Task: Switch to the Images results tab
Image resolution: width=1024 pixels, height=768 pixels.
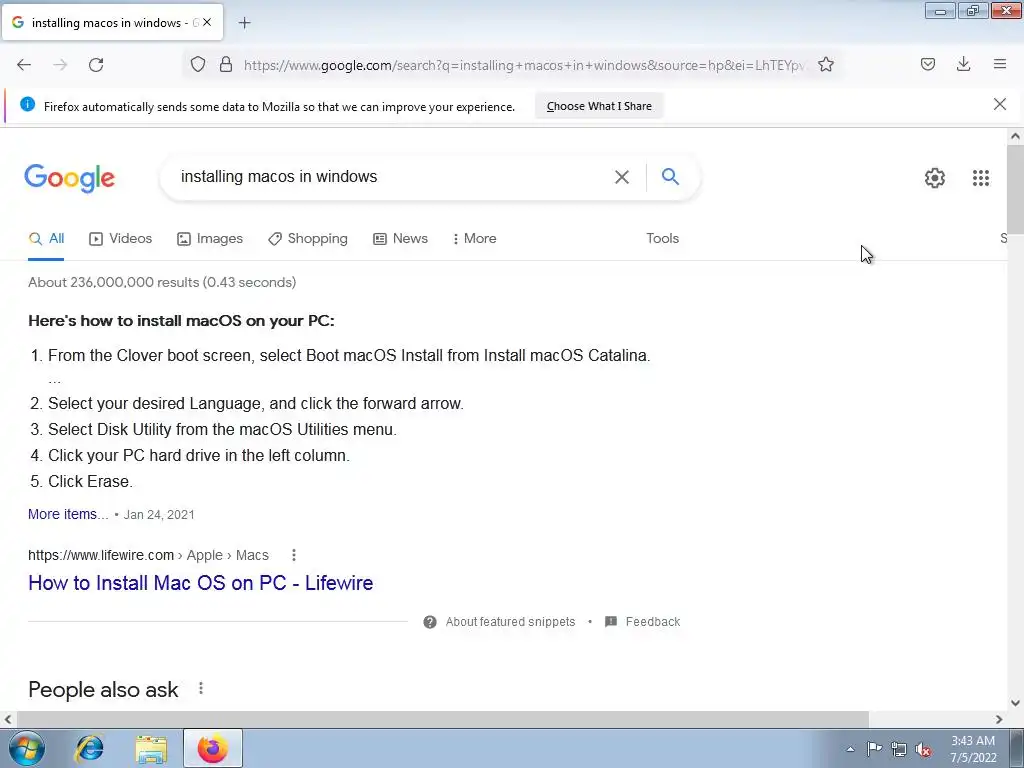Action: pyautogui.click(x=210, y=239)
